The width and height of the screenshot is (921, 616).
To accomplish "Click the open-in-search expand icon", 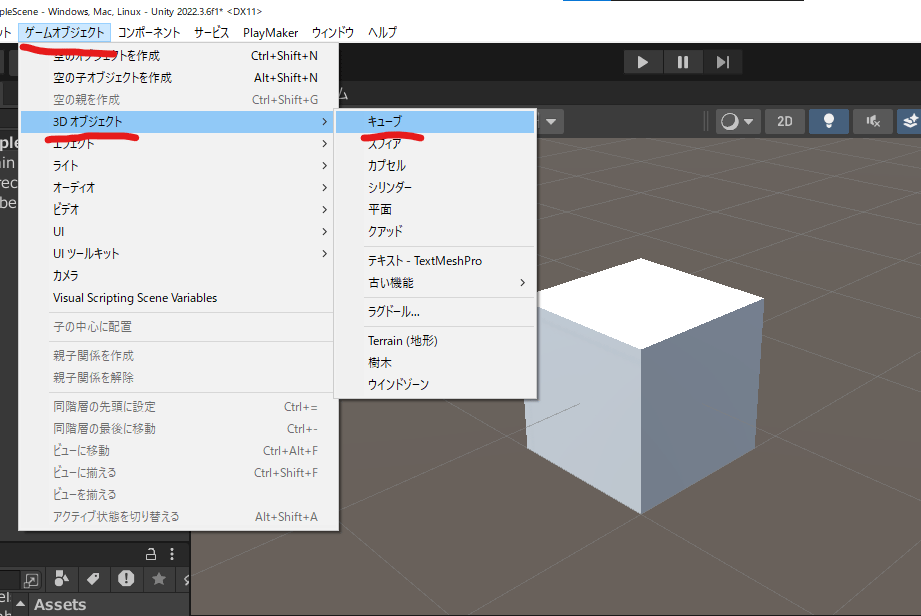I will click(x=31, y=580).
